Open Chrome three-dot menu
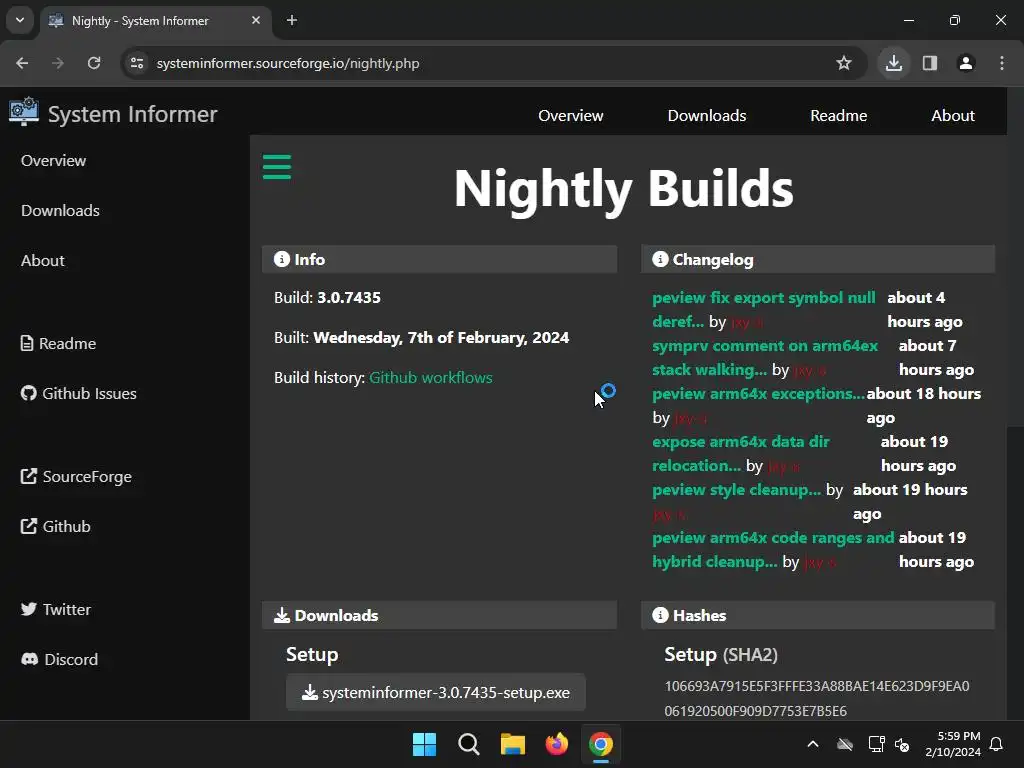This screenshot has height=768, width=1024. coord(1002,63)
